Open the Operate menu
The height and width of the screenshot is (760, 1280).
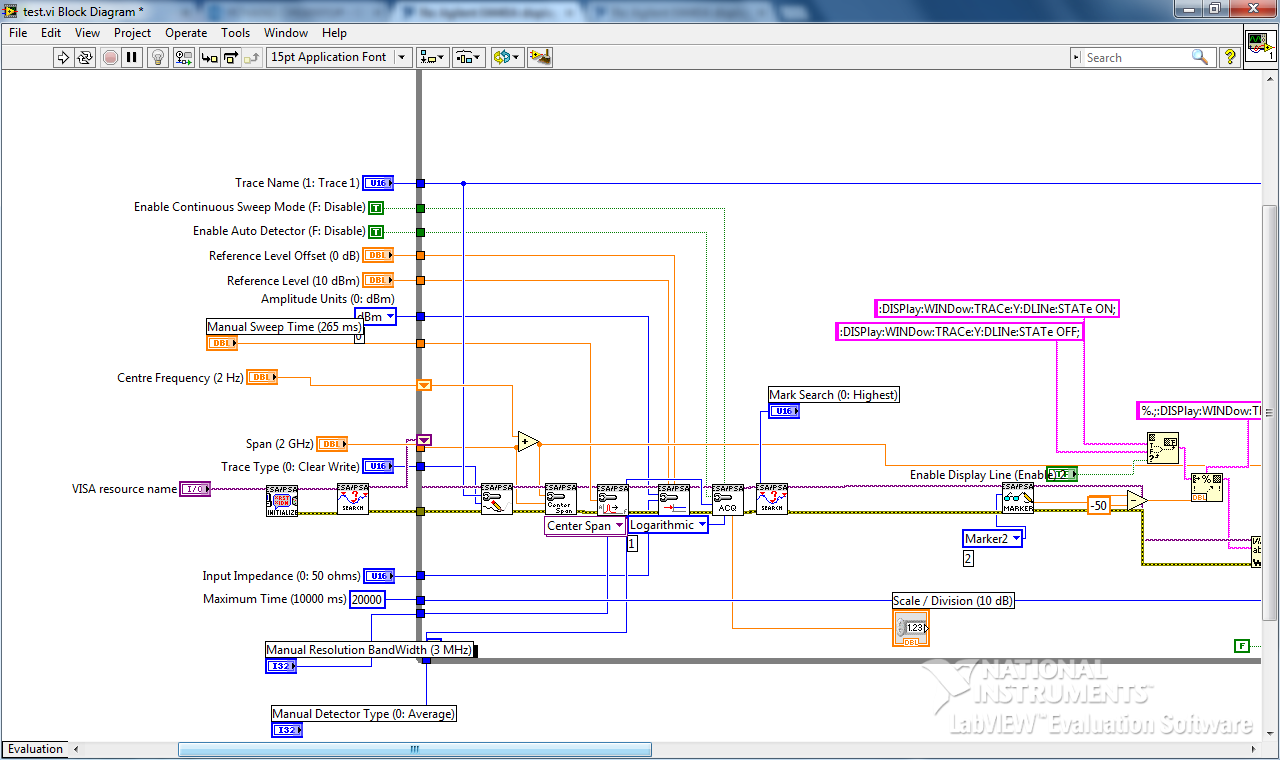click(186, 33)
